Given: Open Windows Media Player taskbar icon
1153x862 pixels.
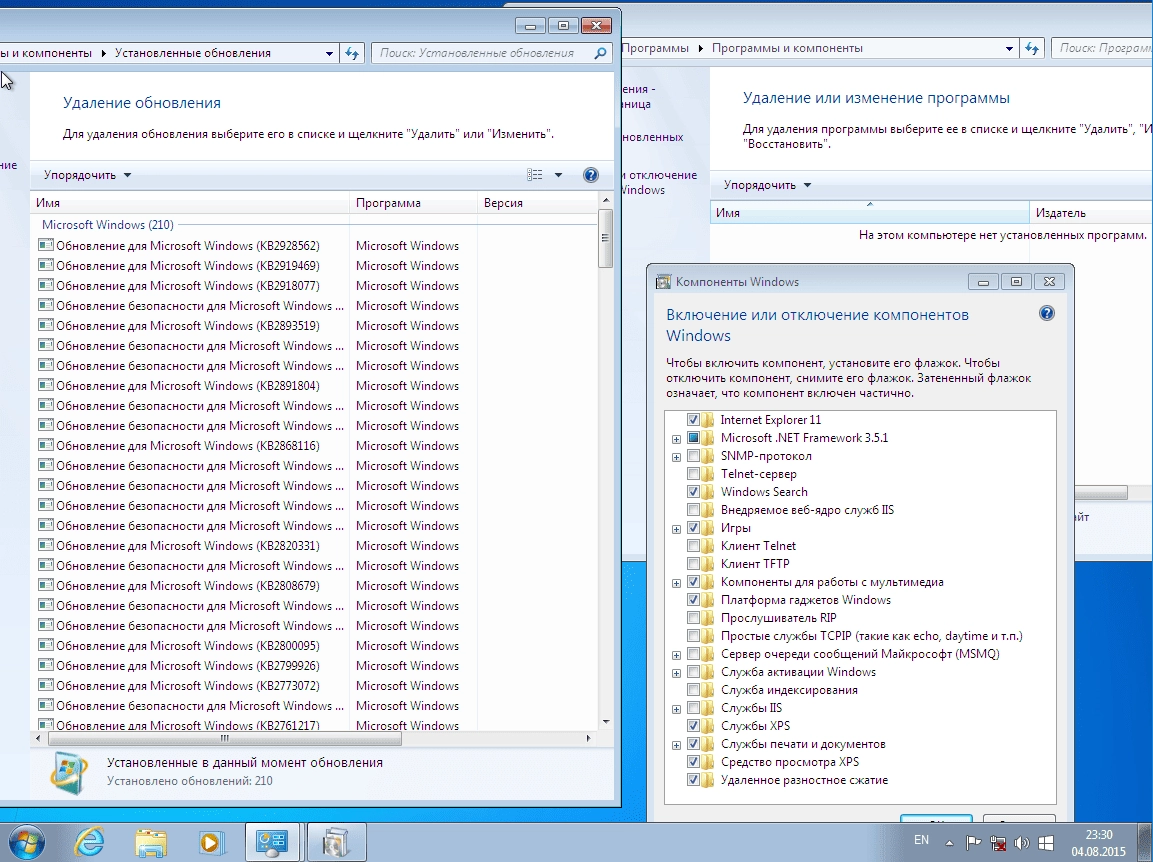Looking at the screenshot, I should 211,843.
